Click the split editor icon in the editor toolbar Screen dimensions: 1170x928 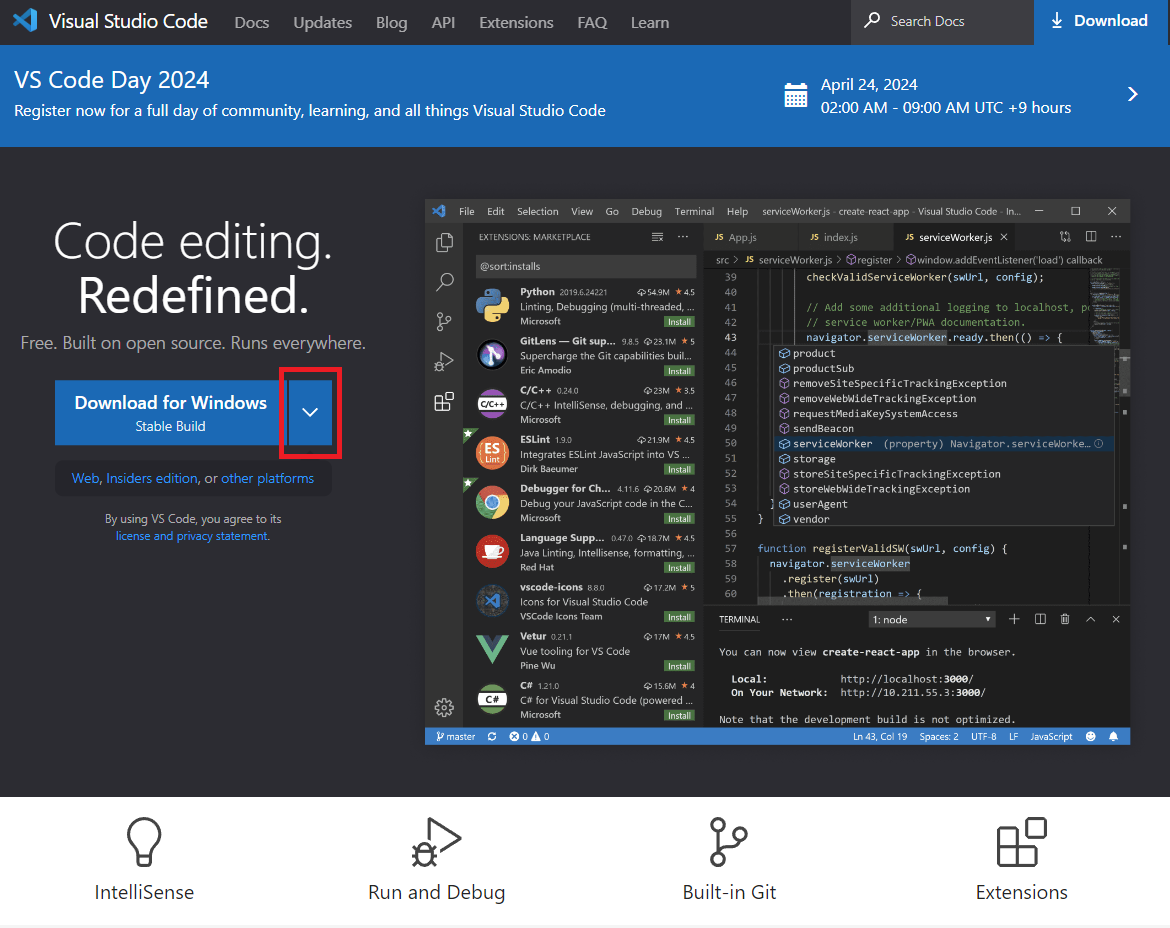pyautogui.click(x=1091, y=236)
